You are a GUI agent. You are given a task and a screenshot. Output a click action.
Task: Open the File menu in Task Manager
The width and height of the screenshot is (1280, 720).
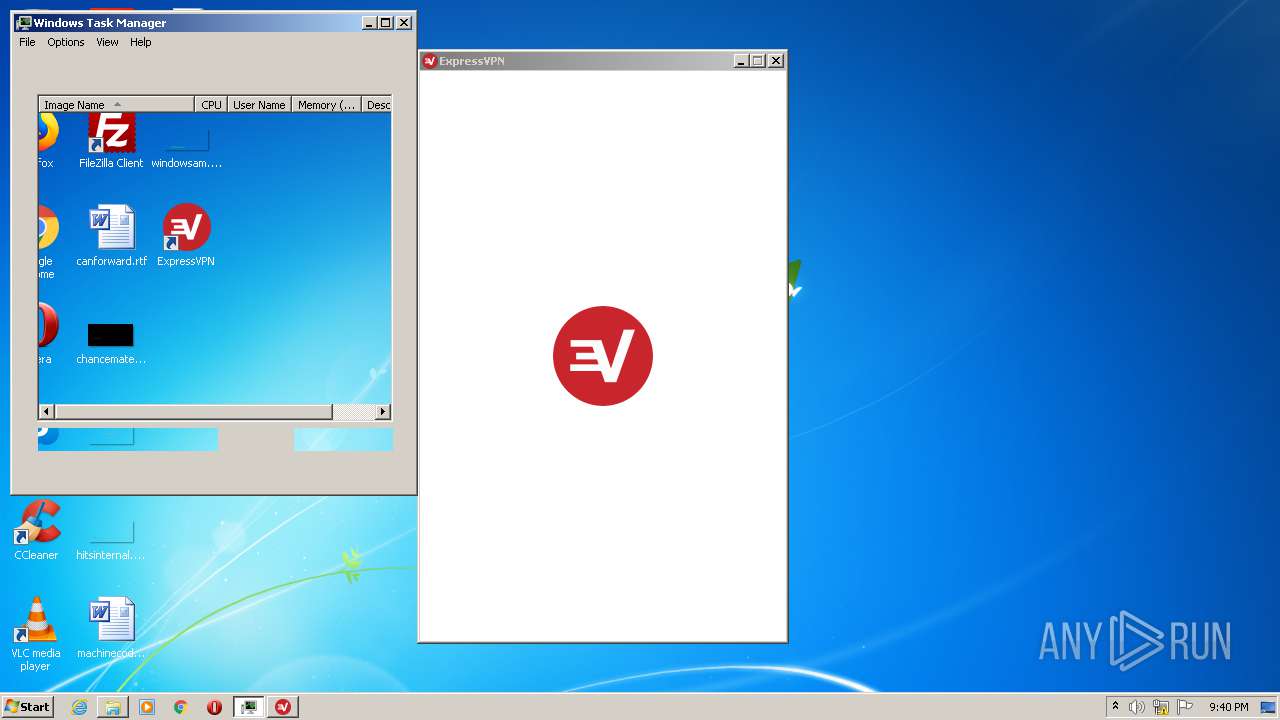(27, 42)
